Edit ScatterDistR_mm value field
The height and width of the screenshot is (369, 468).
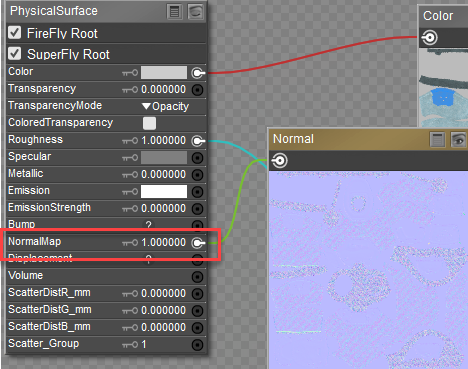163,293
